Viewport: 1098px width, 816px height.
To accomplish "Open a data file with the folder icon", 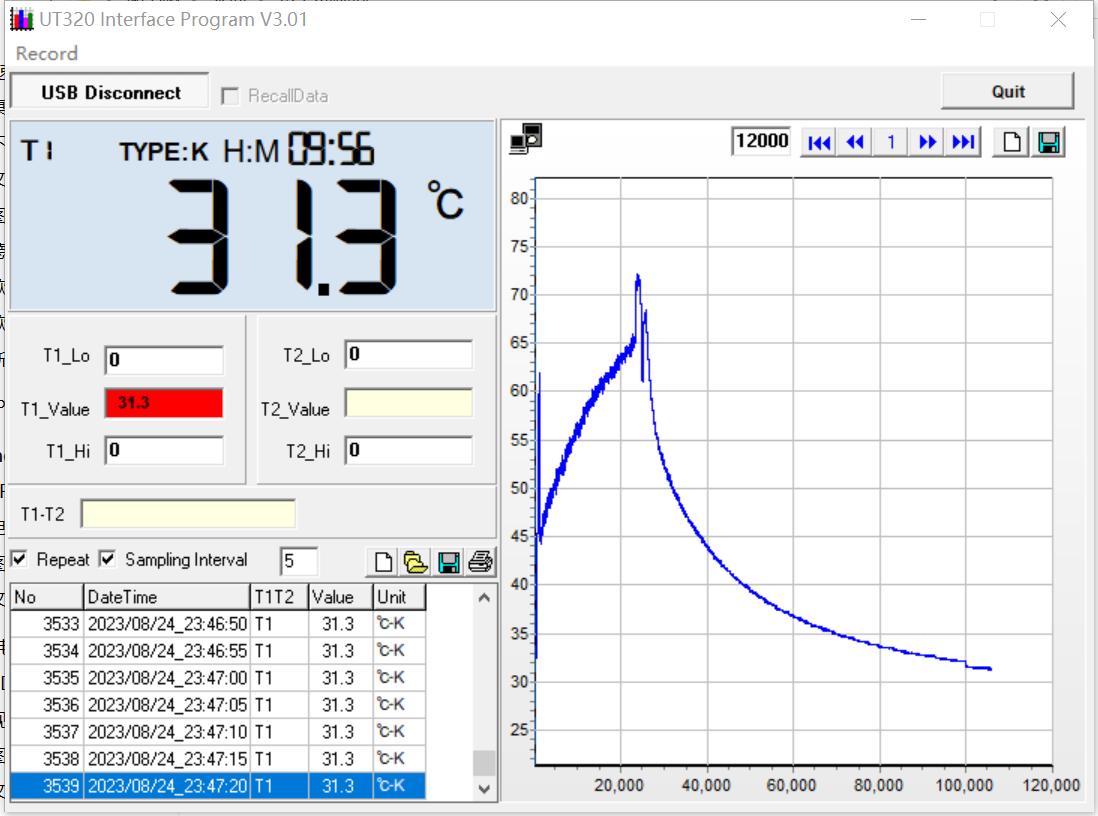I will tap(416, 562).
